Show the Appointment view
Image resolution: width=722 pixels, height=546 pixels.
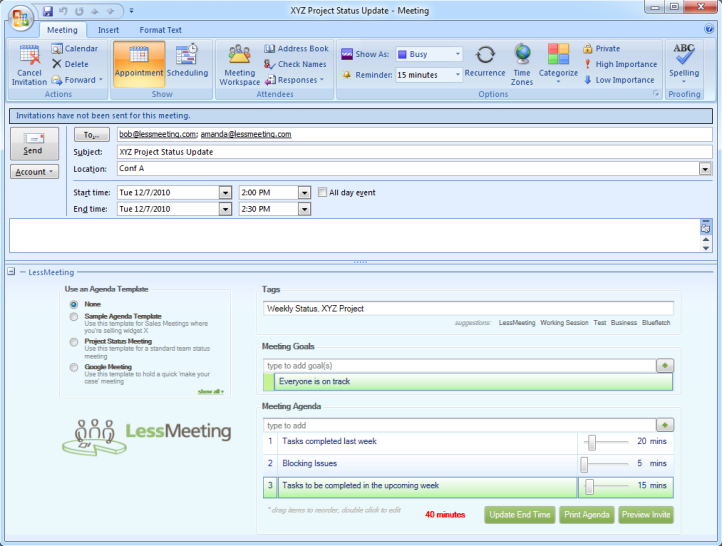point(139,64)
